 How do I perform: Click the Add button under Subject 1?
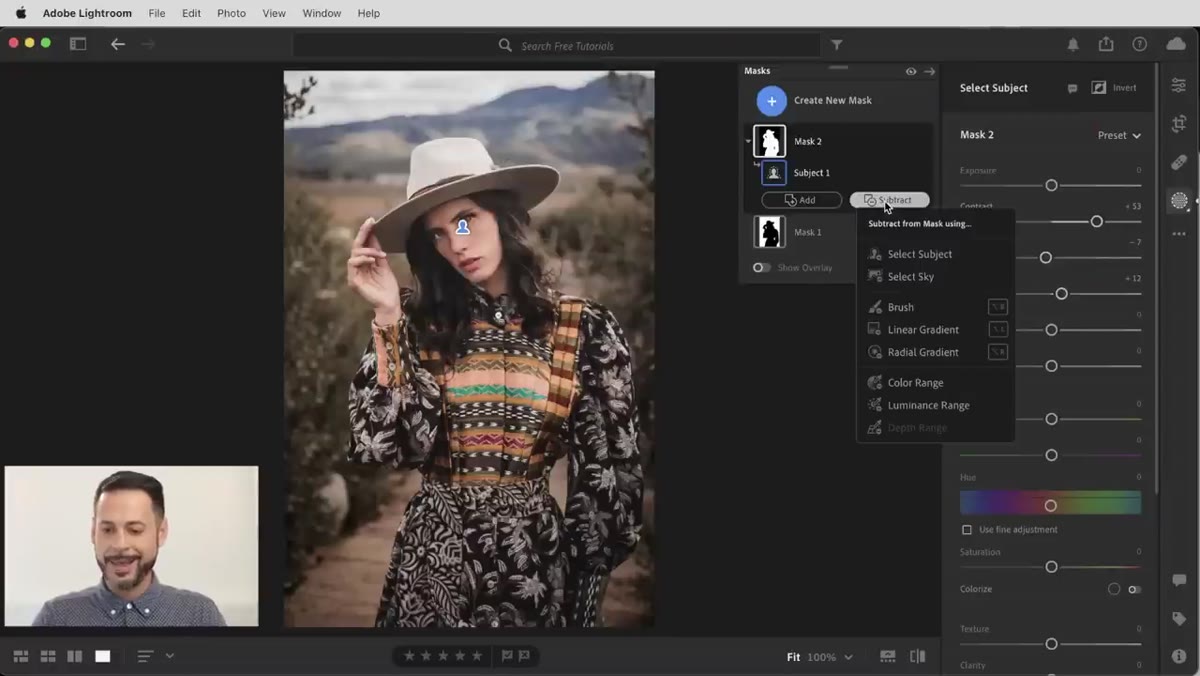click(801, 200)
